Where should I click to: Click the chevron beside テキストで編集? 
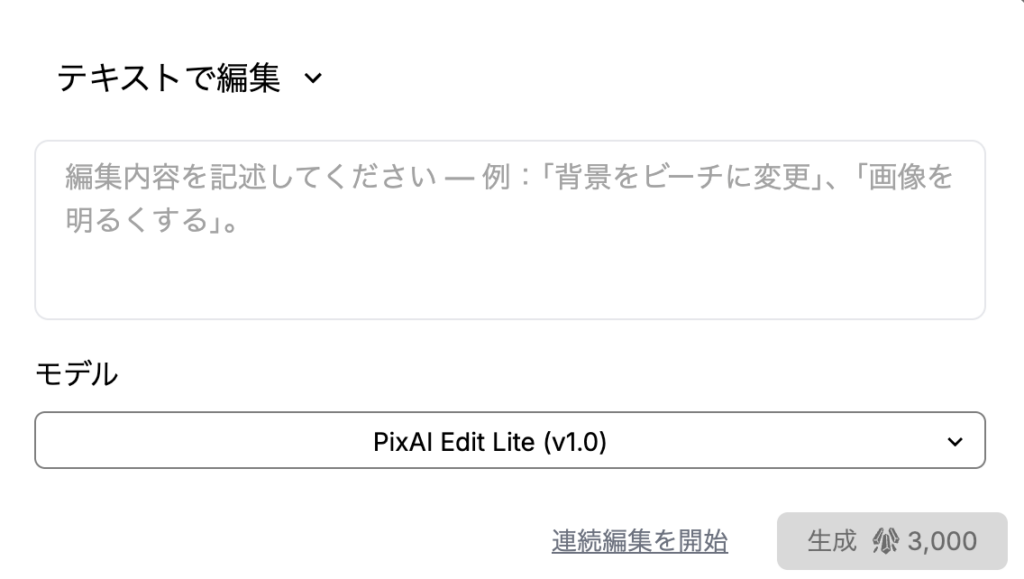[313, 79]
